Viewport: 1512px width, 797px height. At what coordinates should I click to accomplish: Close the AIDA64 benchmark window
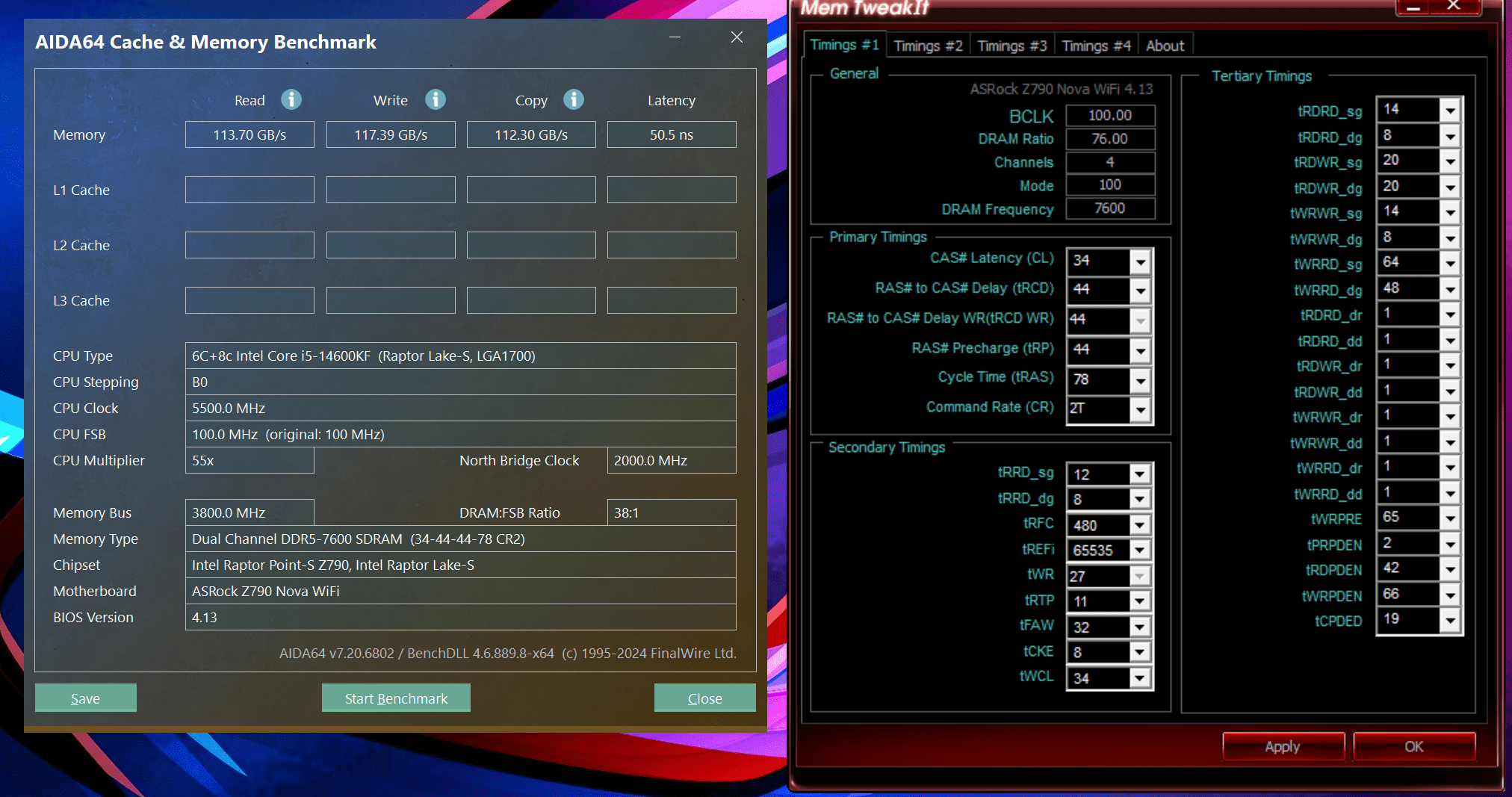tap(737, 37)
